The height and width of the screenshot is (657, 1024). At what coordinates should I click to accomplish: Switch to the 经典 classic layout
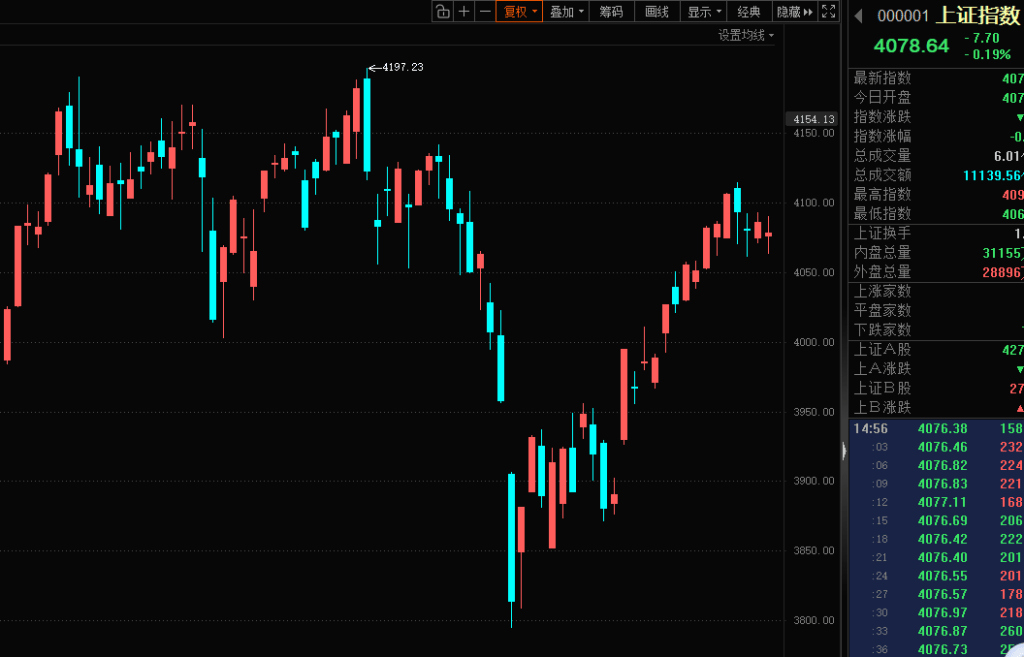point(749,12)
